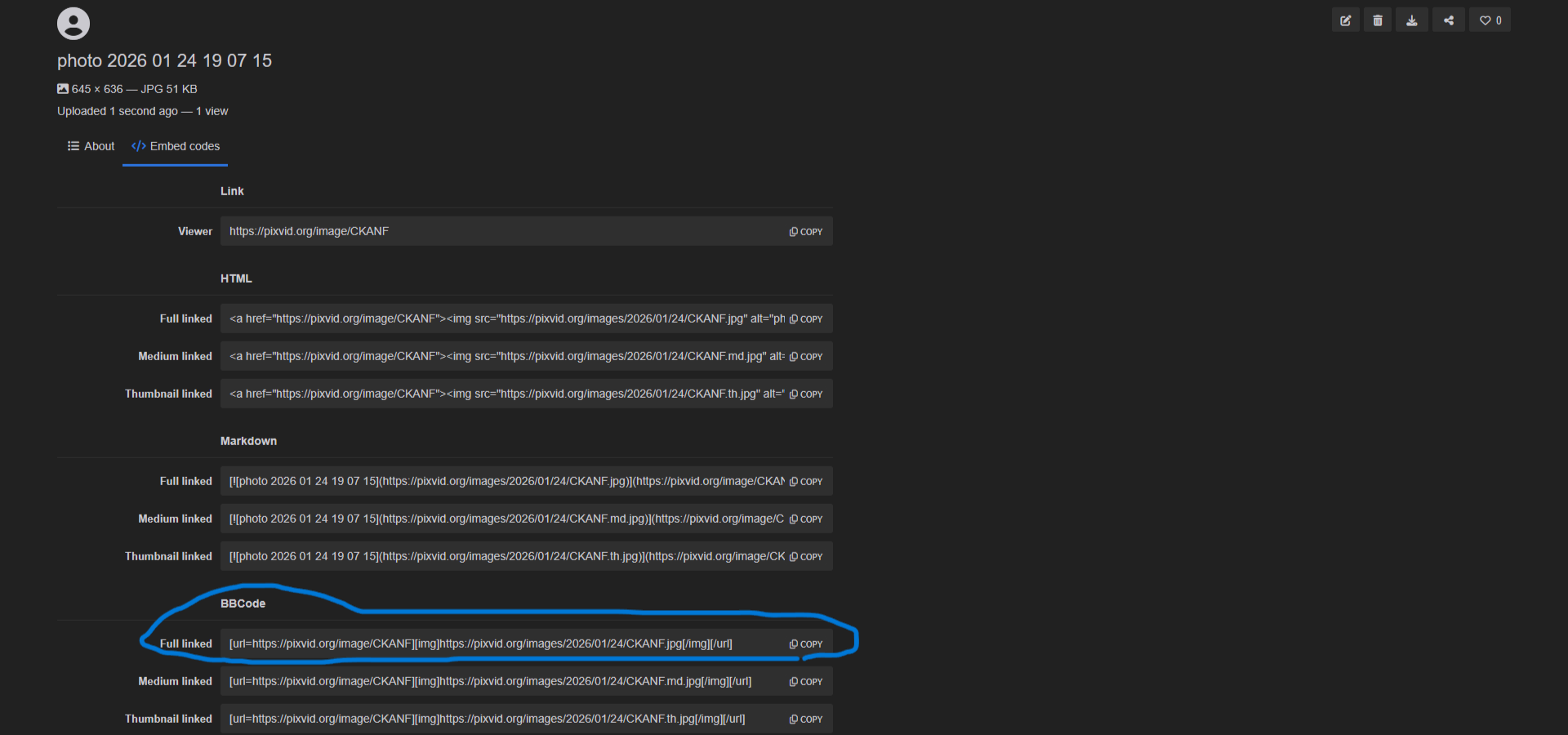Click the edit image pencil icon
Screen dimensions: 1568x735
[1345, 20]
